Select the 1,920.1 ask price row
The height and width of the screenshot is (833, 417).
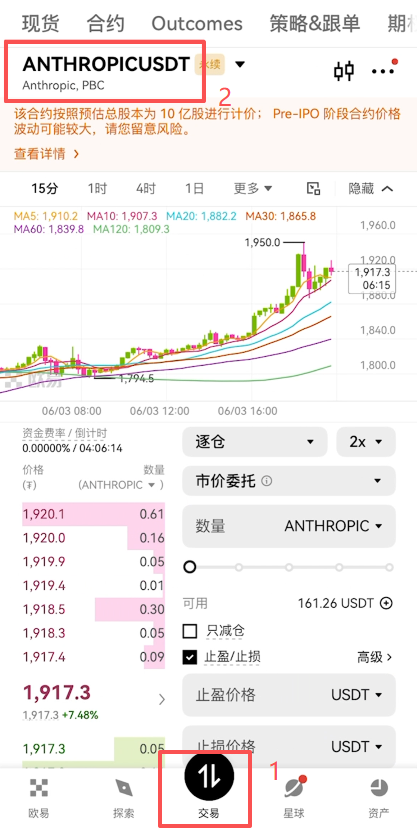tap(93, 514)
